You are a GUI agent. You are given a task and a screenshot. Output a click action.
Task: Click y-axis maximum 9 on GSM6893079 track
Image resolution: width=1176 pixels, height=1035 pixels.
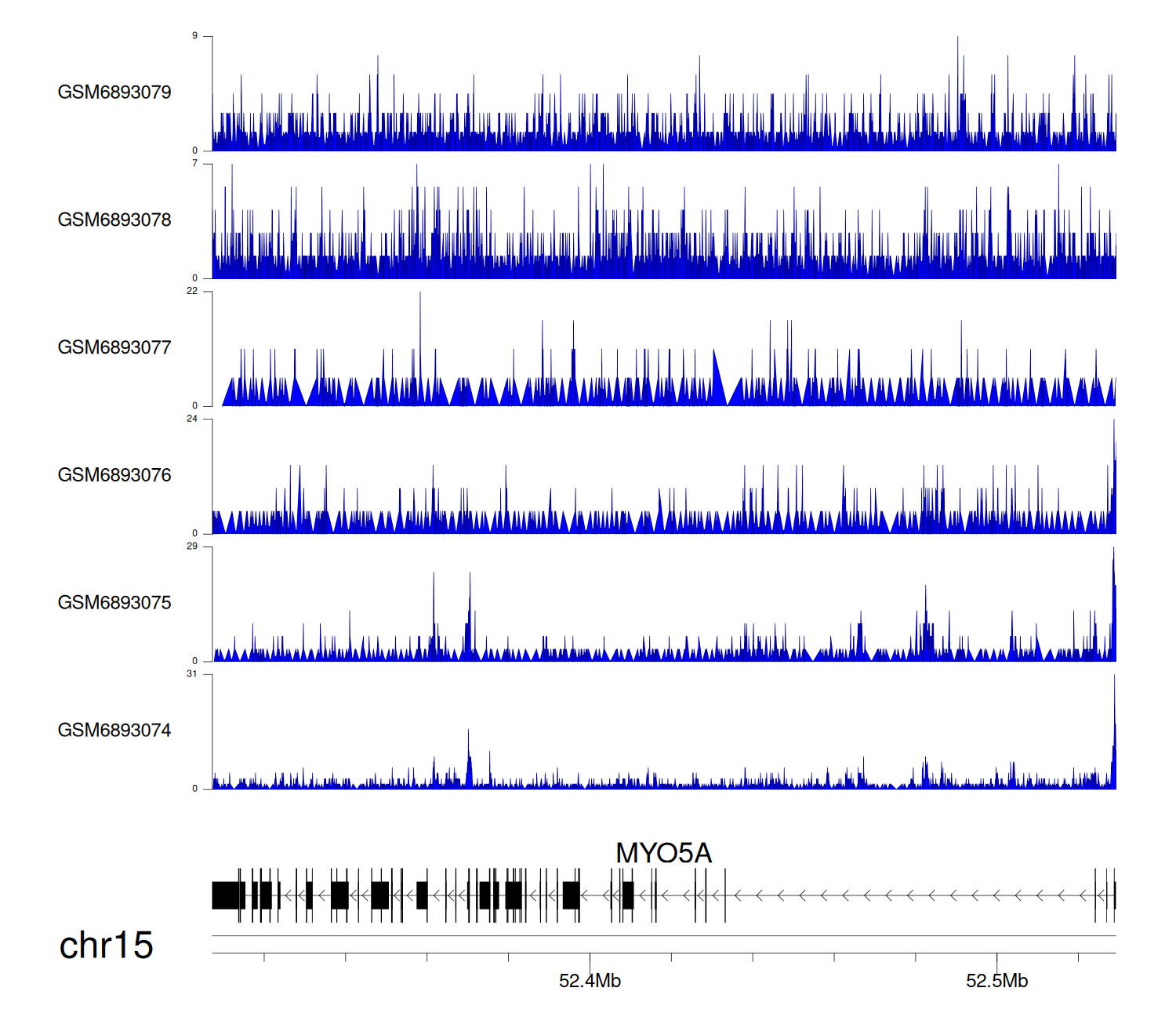coord(195,36)
